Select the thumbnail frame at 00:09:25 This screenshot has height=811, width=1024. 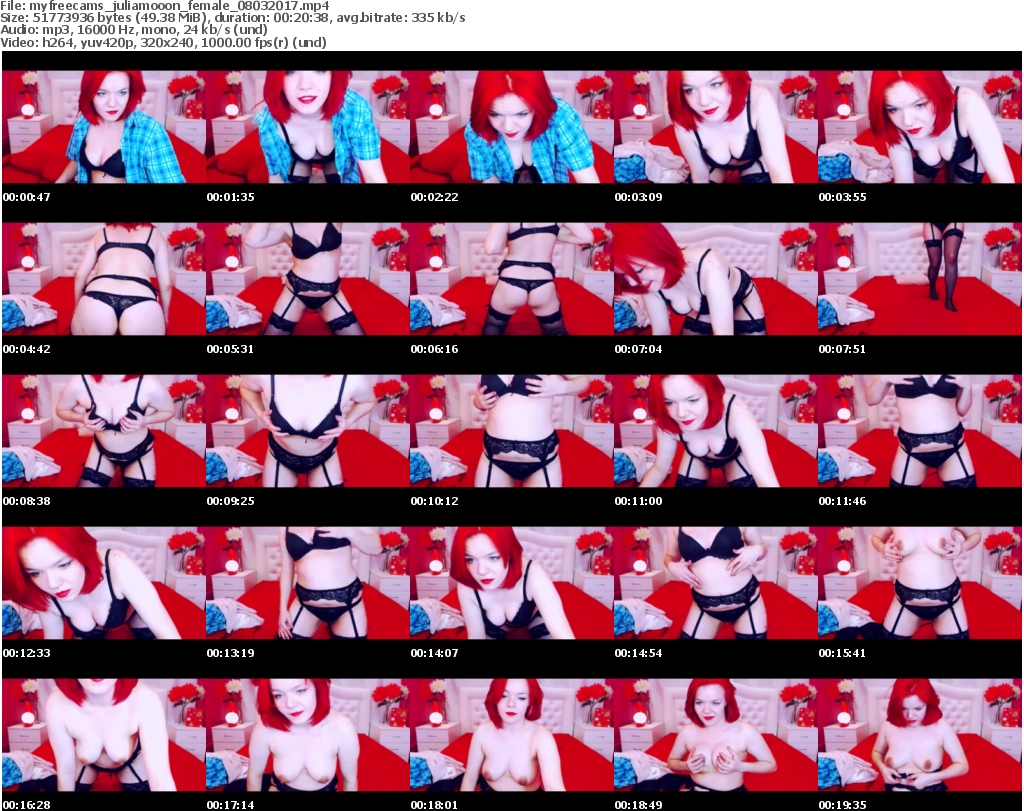(308, 431)
